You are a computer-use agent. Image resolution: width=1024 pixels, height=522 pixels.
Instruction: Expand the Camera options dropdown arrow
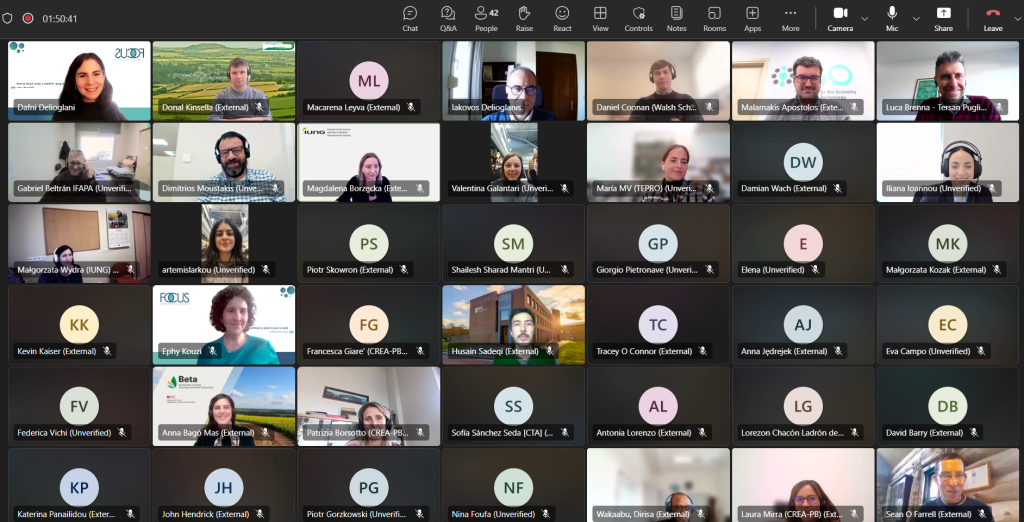tap(865, 18)
